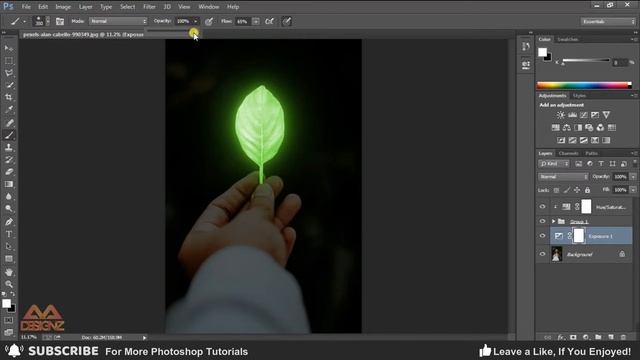Open the layer blend mode dropdown

pos(563,177)
